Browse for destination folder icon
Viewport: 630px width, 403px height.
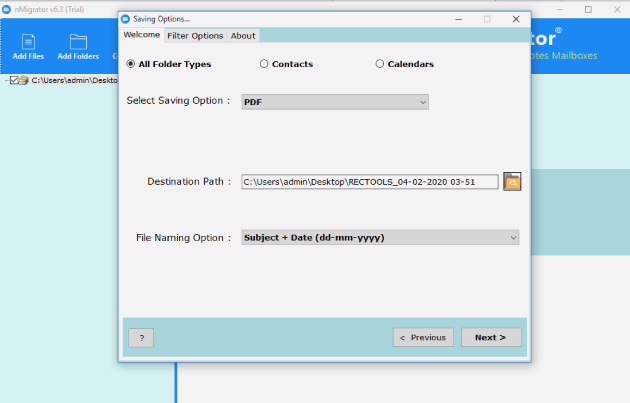(x=512, y=181)
